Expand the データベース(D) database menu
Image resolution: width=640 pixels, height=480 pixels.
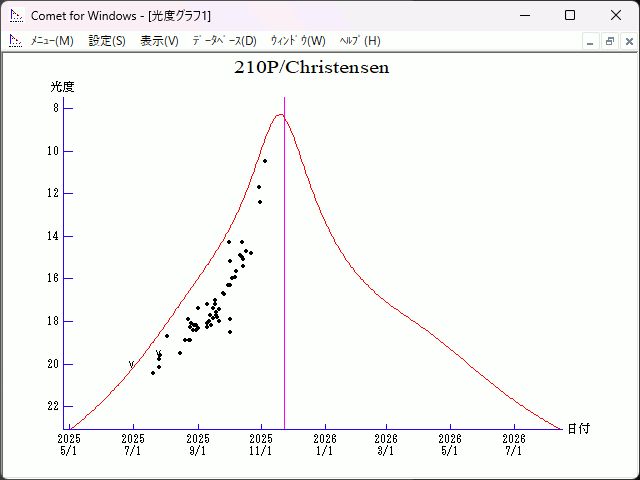[x=224, y=41]
